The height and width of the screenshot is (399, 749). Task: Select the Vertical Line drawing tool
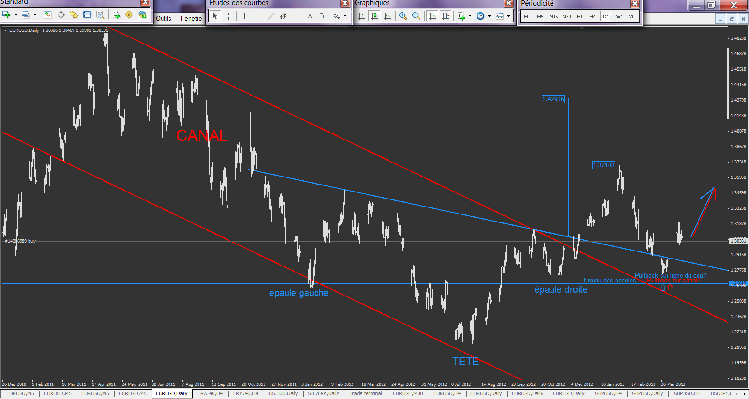245,16
